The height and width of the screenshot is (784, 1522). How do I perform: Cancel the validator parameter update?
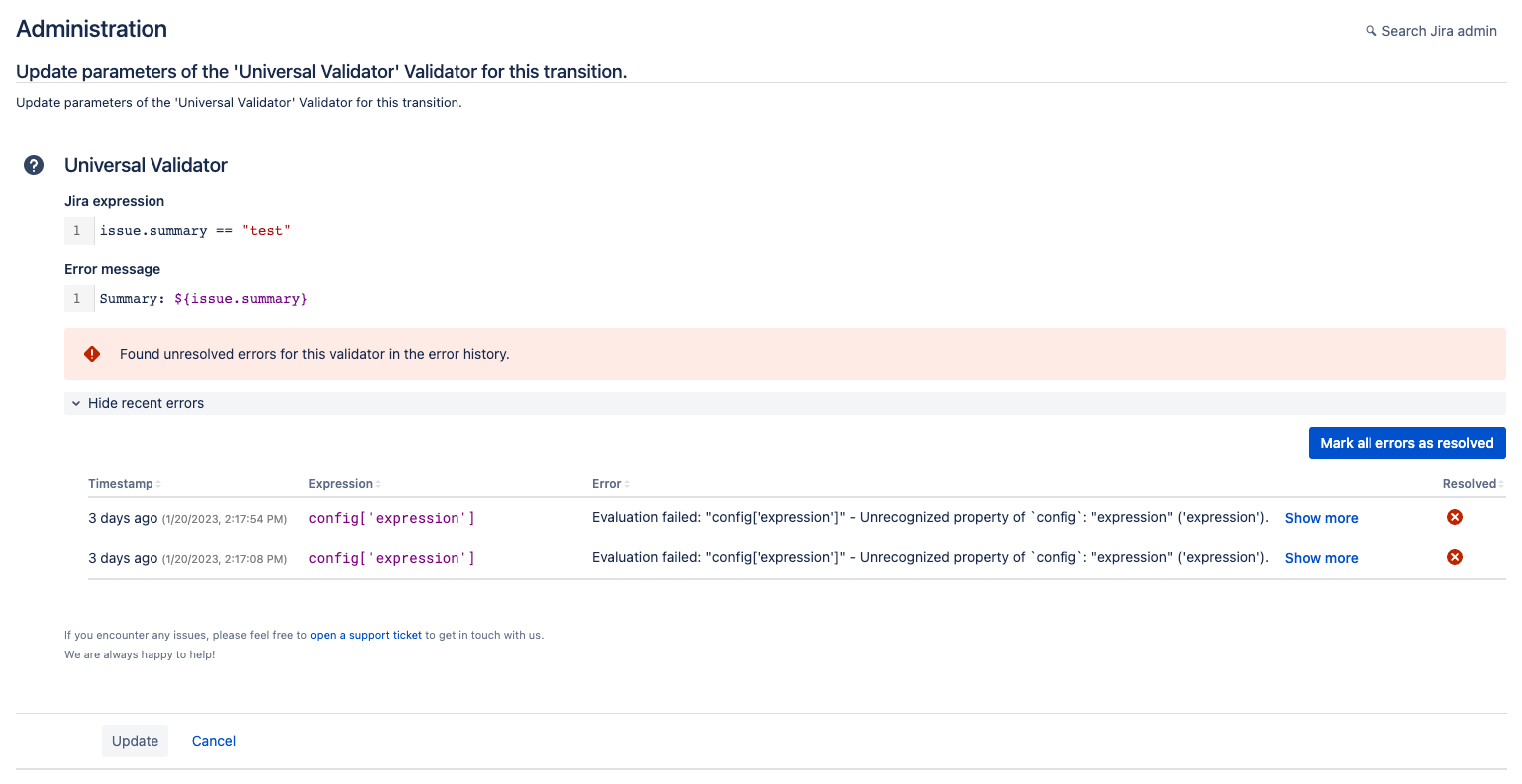(214, 741)
